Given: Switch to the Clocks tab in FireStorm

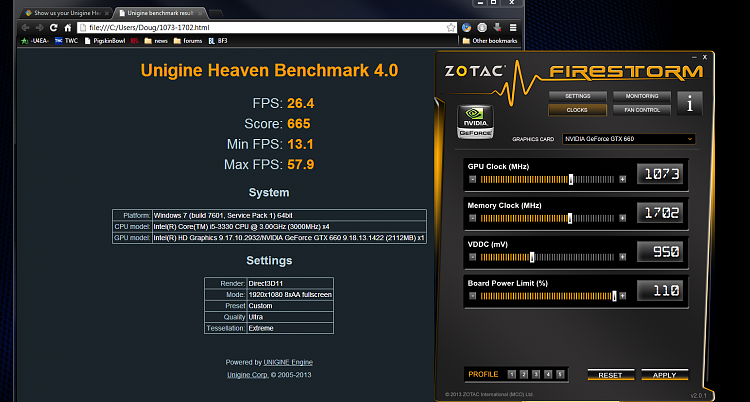Looking at the screenshot, I should [577, 110].
